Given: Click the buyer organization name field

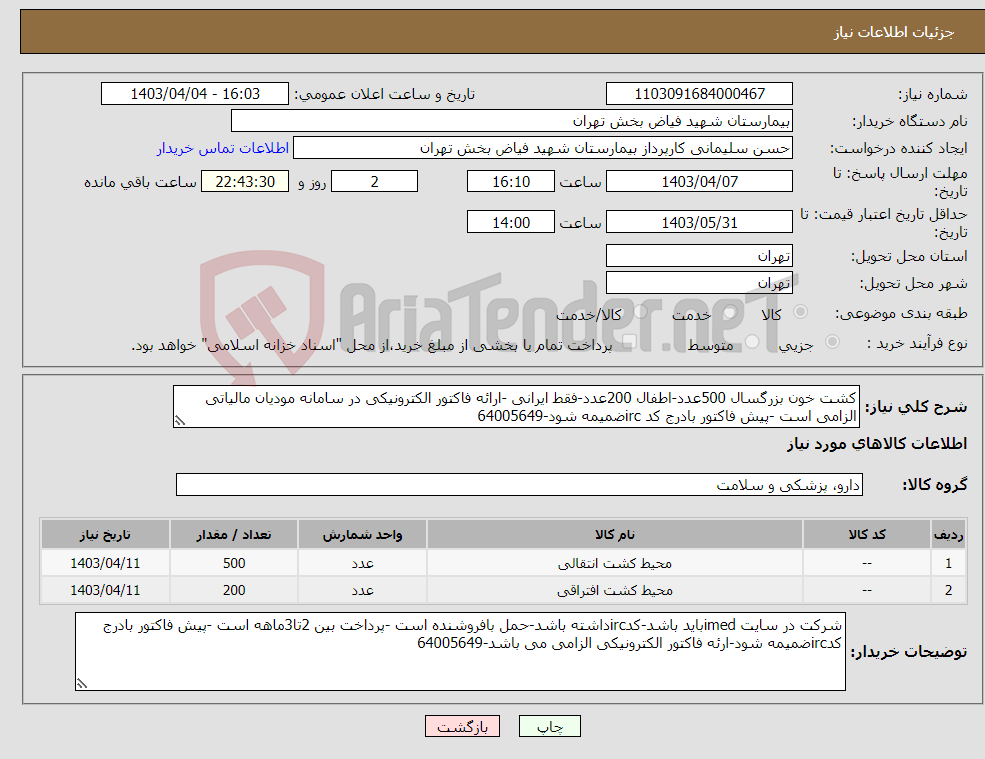Looking at the screenshot, I should 512,121.
